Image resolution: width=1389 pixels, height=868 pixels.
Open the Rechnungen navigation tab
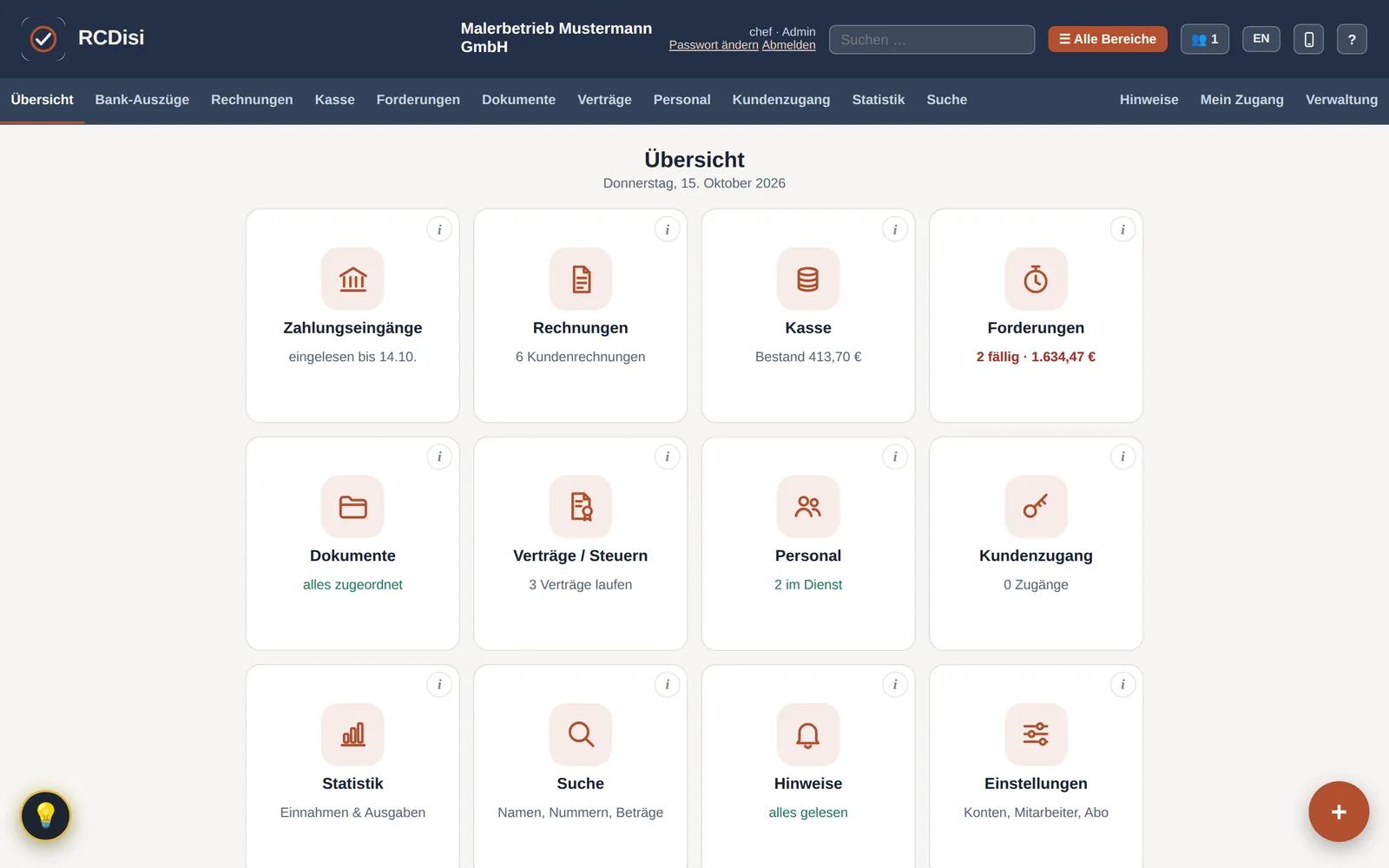point(252,100)
